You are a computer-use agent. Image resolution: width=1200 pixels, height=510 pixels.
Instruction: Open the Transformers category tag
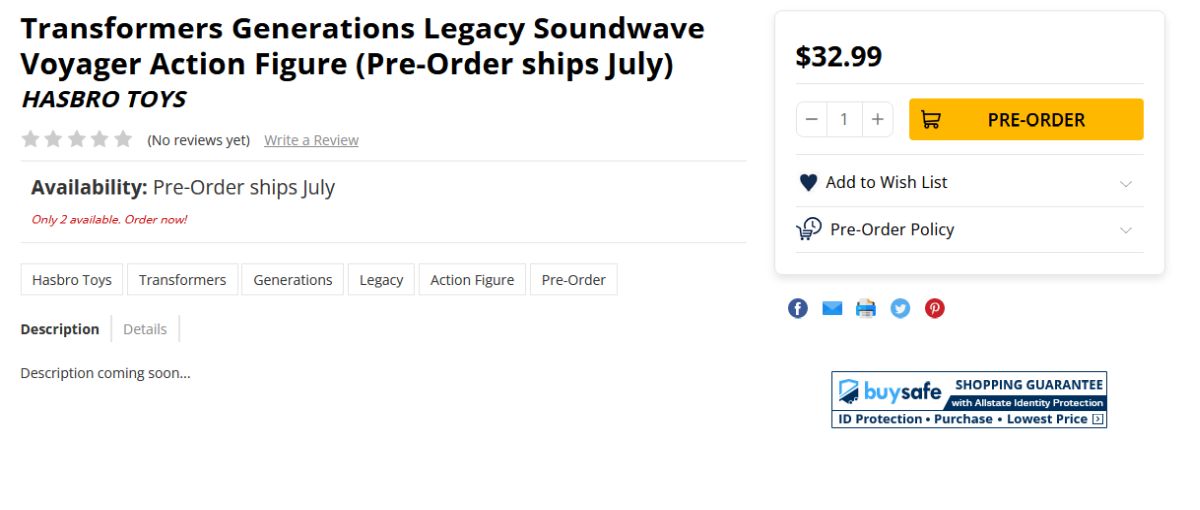pos(182,280)
